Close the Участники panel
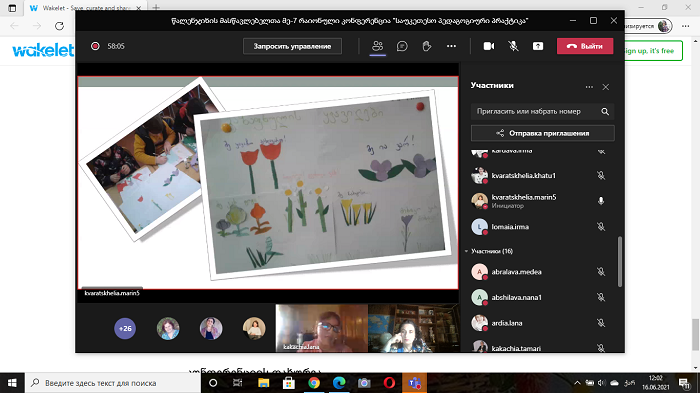Viewport: 700px width, 393px height. (x=606, y=87)
